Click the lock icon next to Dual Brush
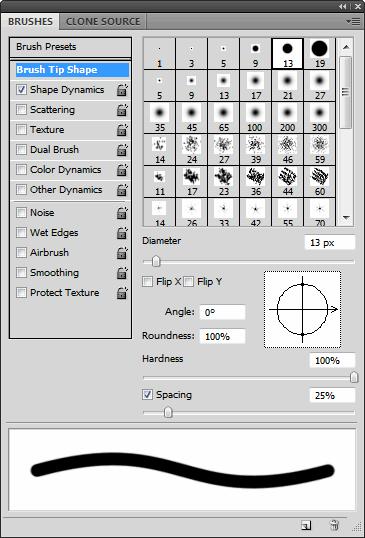Viewport: 365px width, 538px height. click(122, 150)
